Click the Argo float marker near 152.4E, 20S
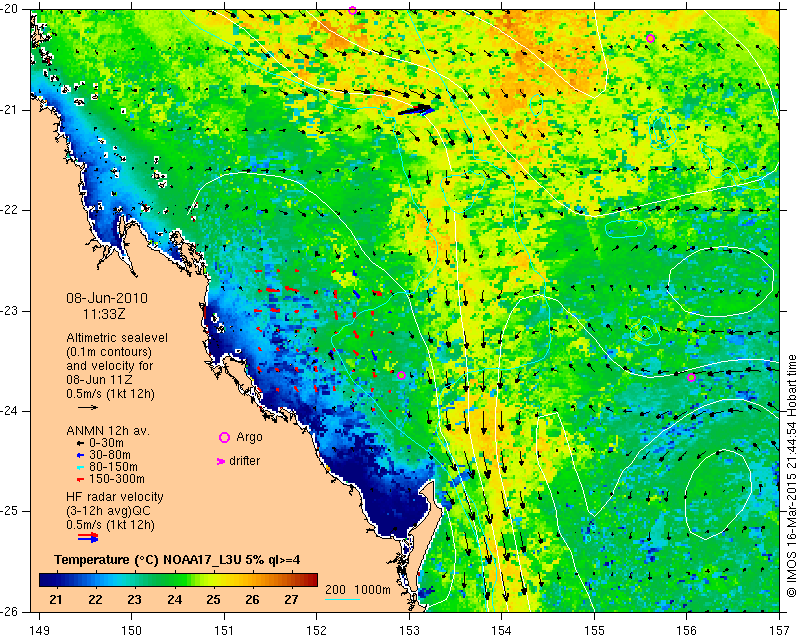 [353, 10]
